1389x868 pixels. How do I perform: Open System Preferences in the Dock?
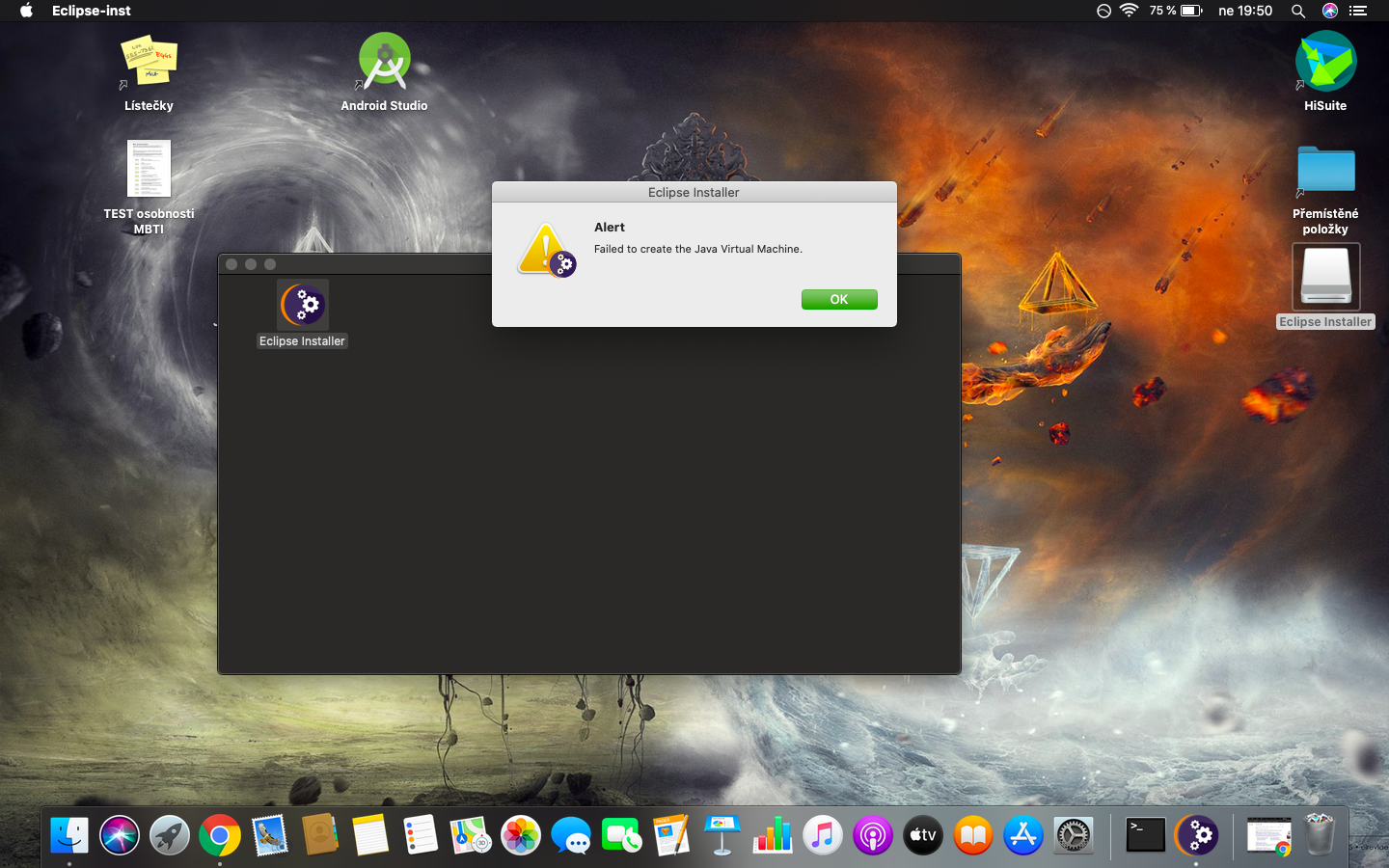tap(1074, 835)
